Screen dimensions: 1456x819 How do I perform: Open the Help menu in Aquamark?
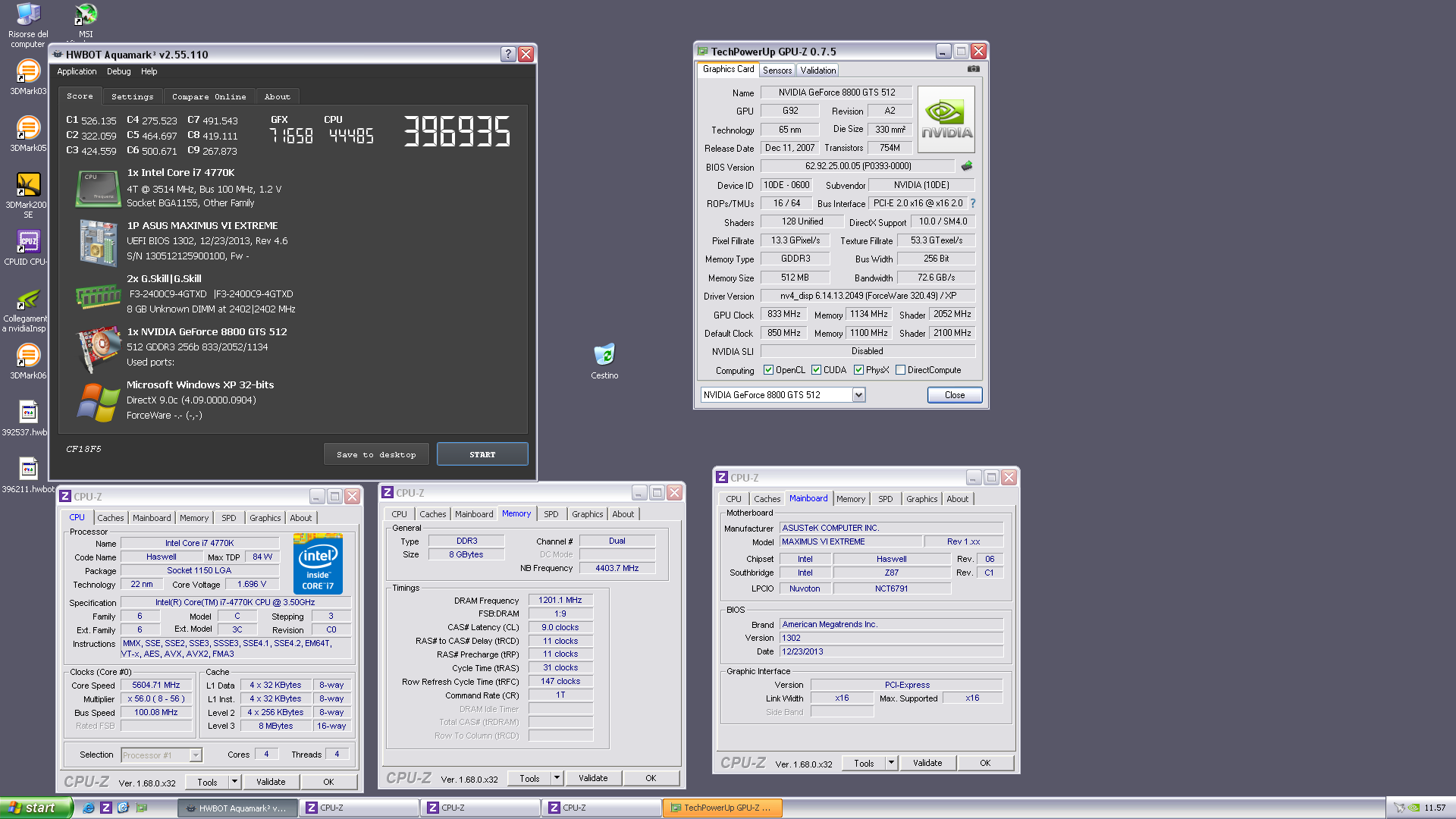(149, 71)
